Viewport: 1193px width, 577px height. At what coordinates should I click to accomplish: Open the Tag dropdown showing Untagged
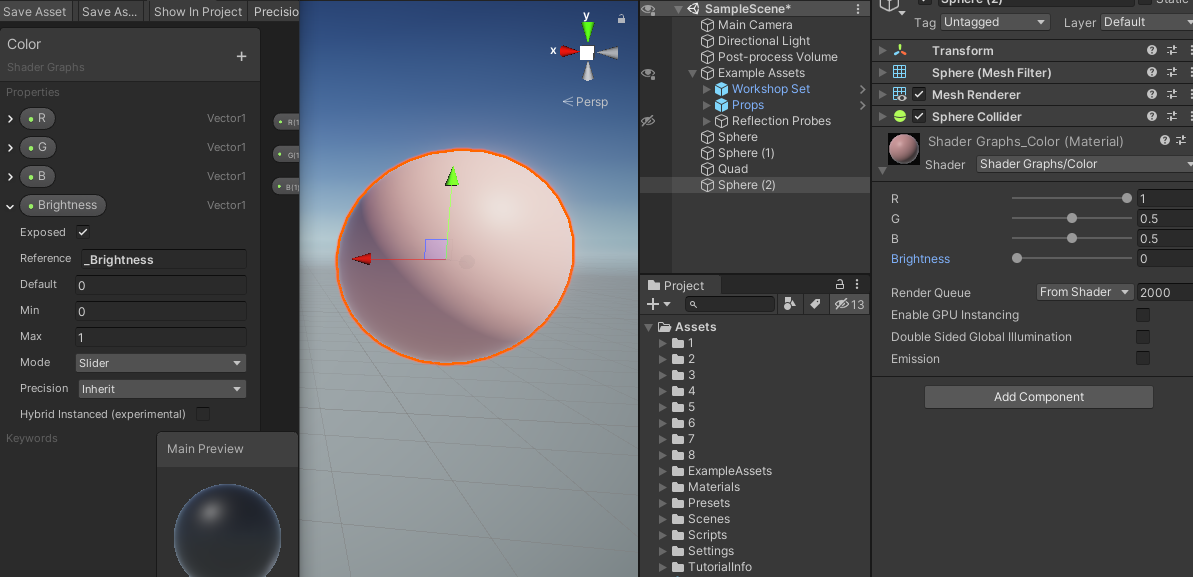pos(995,22)
